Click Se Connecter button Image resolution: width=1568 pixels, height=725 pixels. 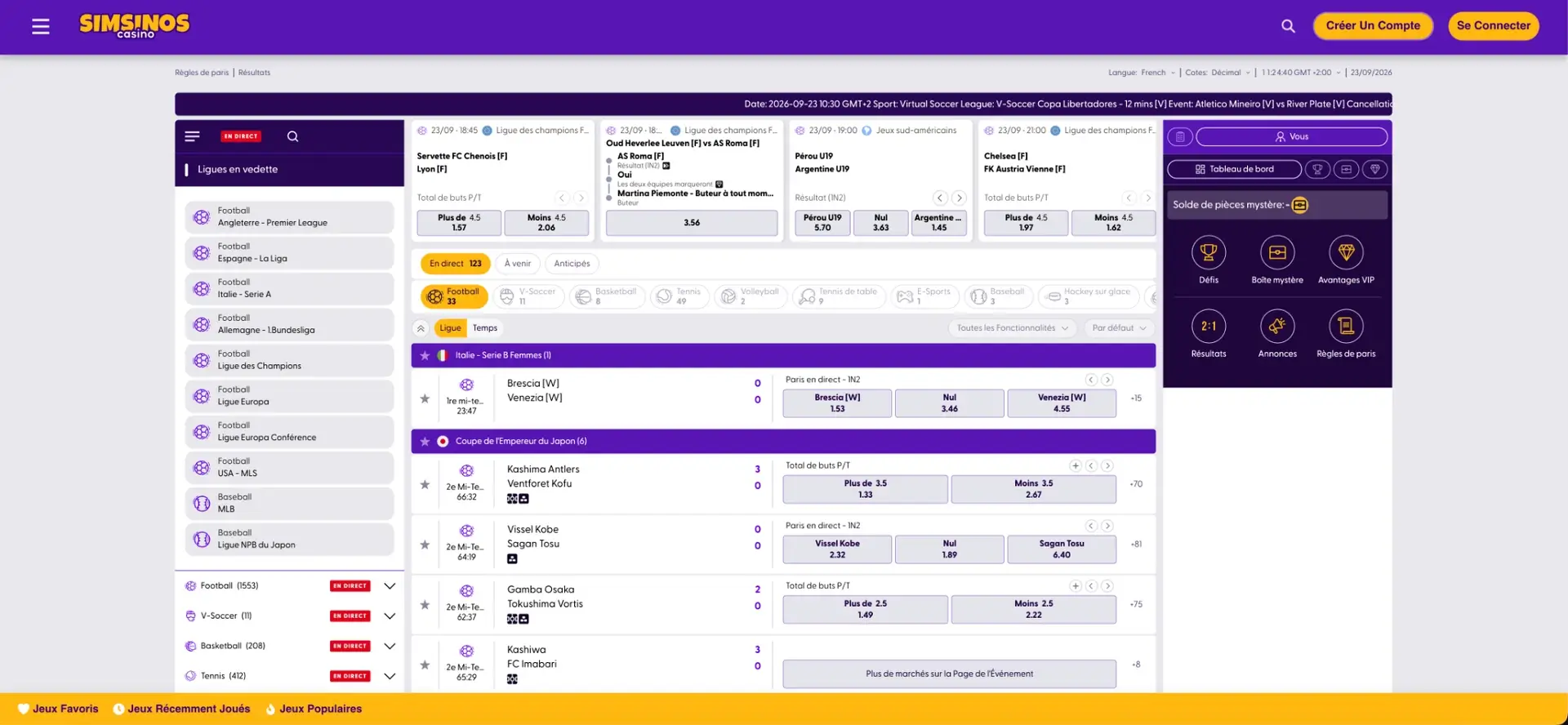point(1494,26)
